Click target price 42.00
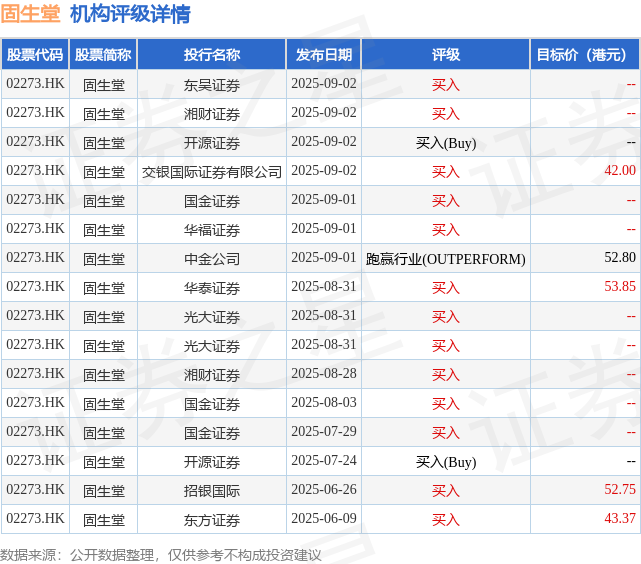 point(620,170)
